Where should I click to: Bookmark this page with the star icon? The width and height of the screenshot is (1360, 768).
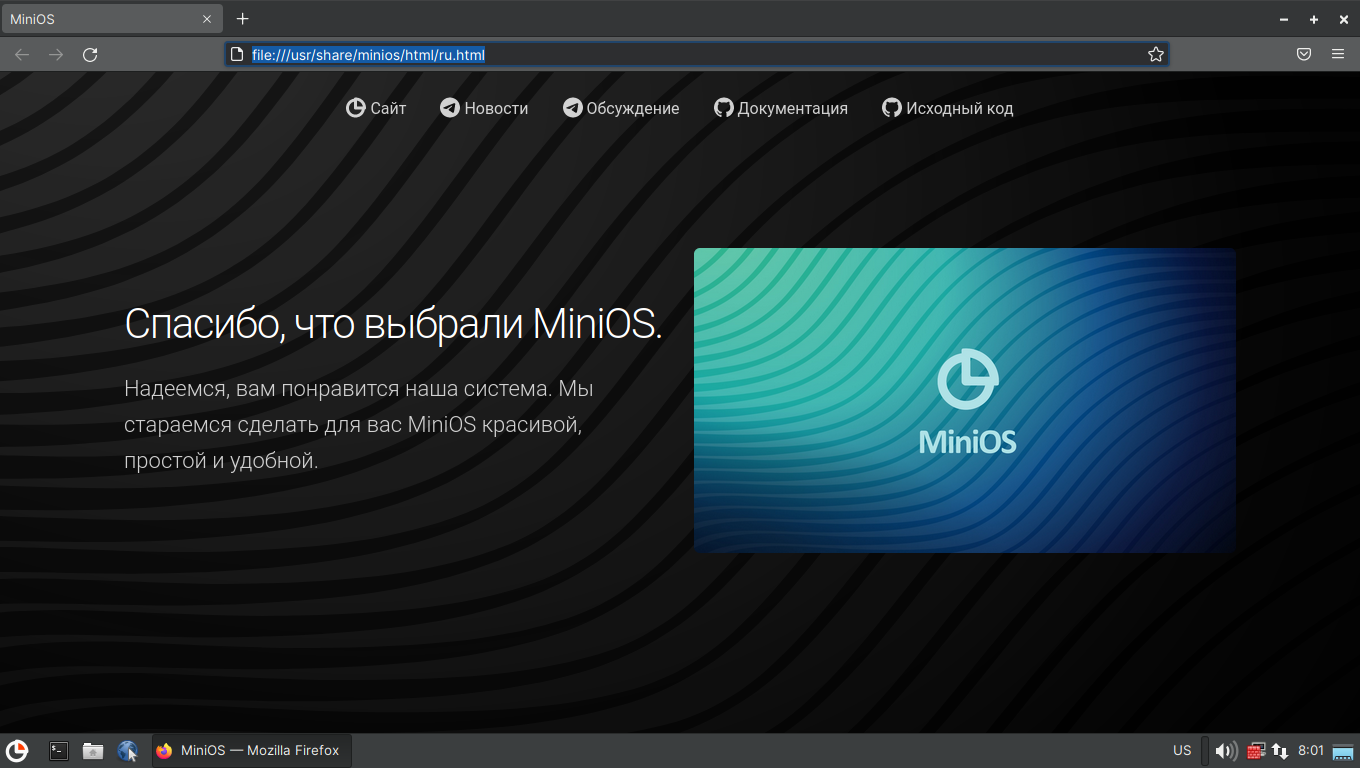point(1156,55)
